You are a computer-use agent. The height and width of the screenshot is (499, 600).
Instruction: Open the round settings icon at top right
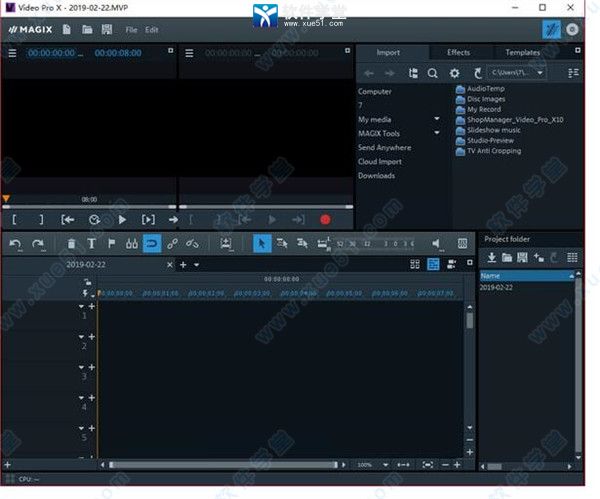pyautogui.click(x=572, y=29)
